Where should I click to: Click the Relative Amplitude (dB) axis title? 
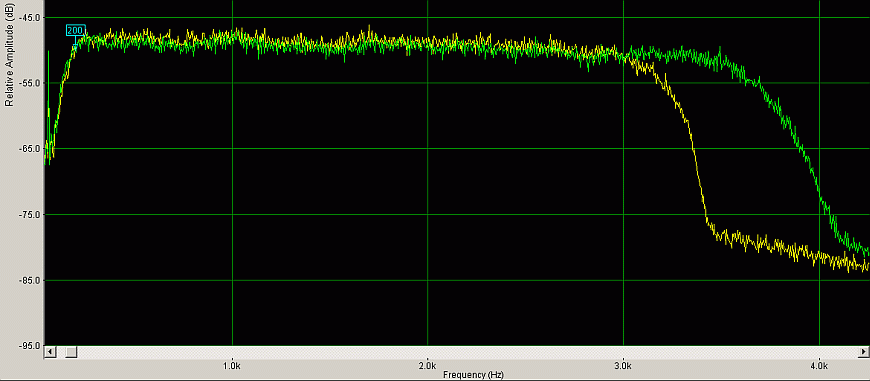9,60
